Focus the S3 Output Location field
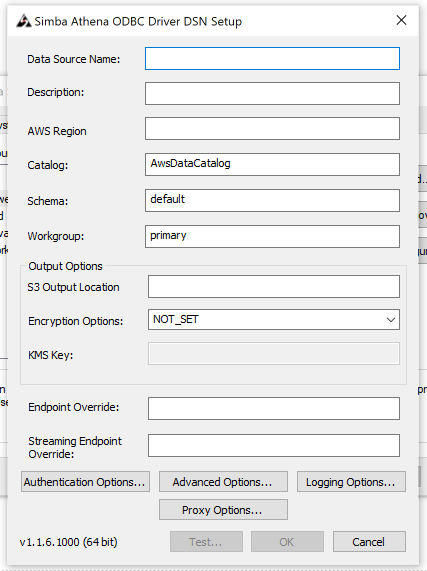Image resolution: width=427 pixels, height=571 pixels. pos(274,287)
